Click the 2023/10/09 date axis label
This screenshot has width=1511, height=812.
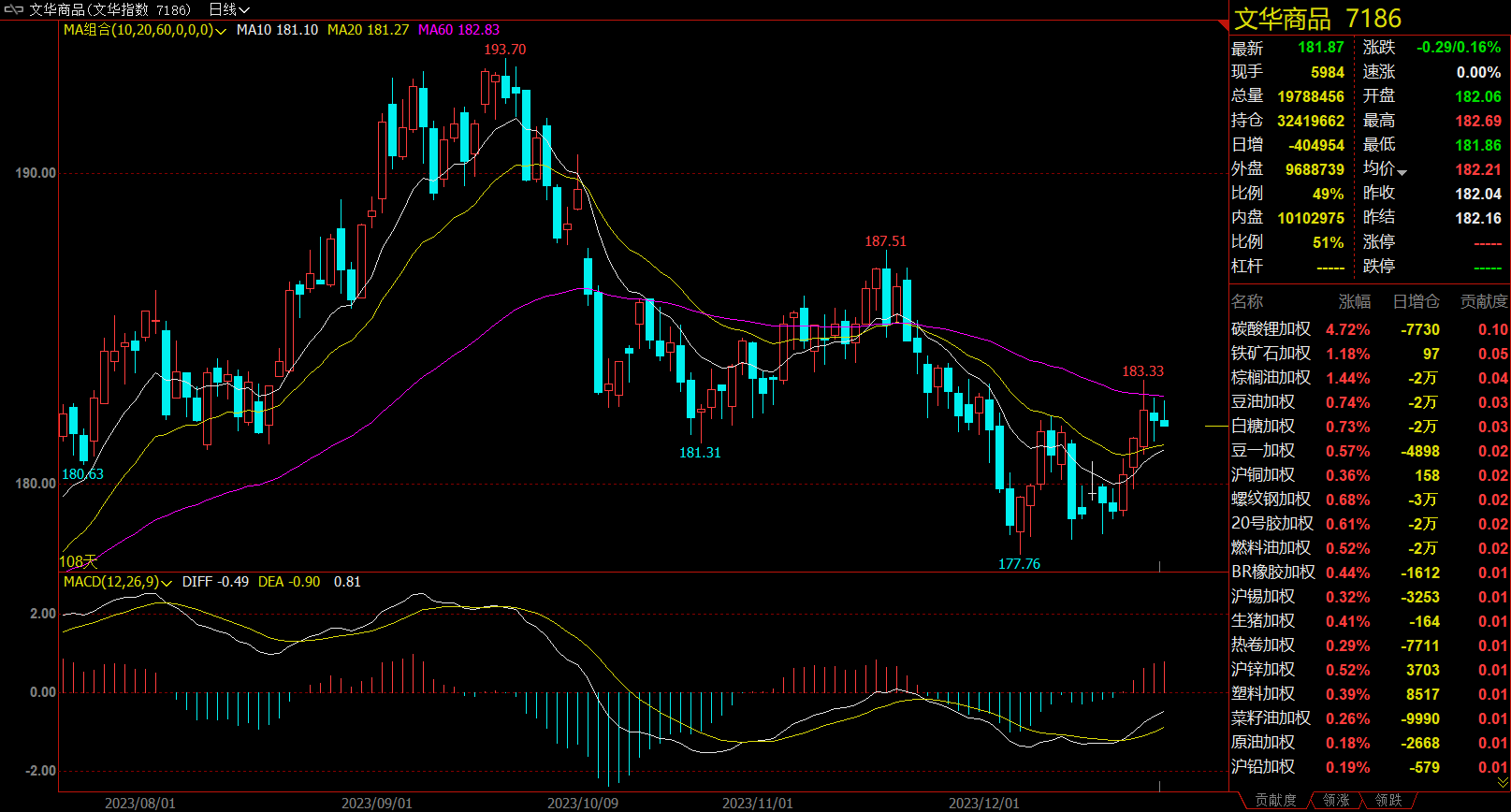[x=583, y=803]
